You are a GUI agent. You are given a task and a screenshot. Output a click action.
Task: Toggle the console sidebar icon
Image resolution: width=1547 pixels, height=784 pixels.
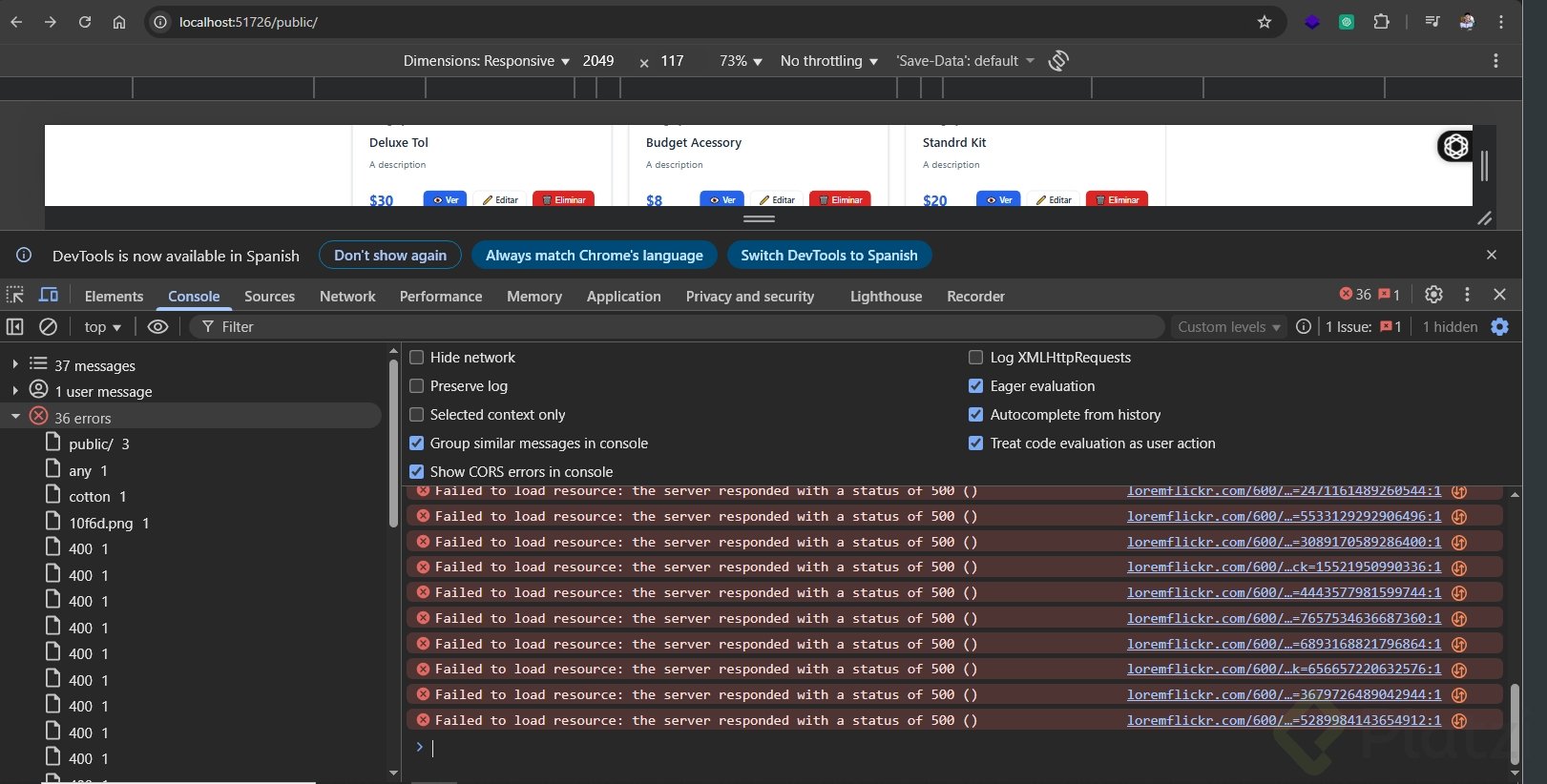(15, 327)
